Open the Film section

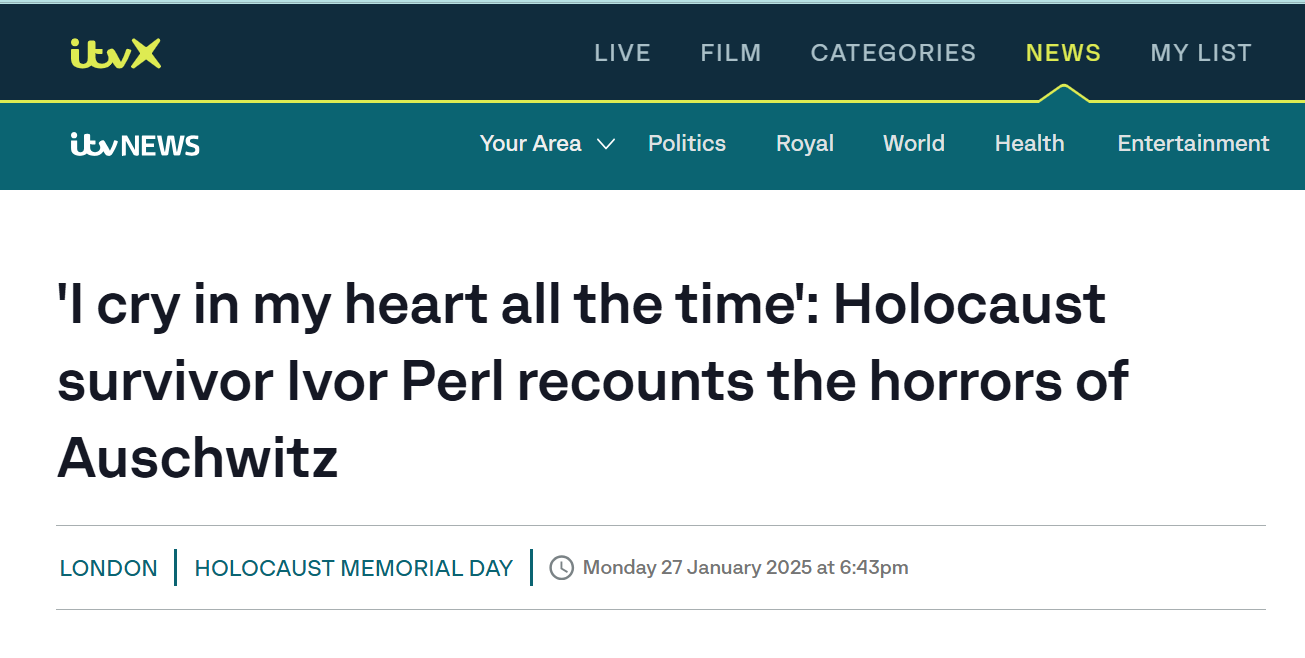coord(731,53)
